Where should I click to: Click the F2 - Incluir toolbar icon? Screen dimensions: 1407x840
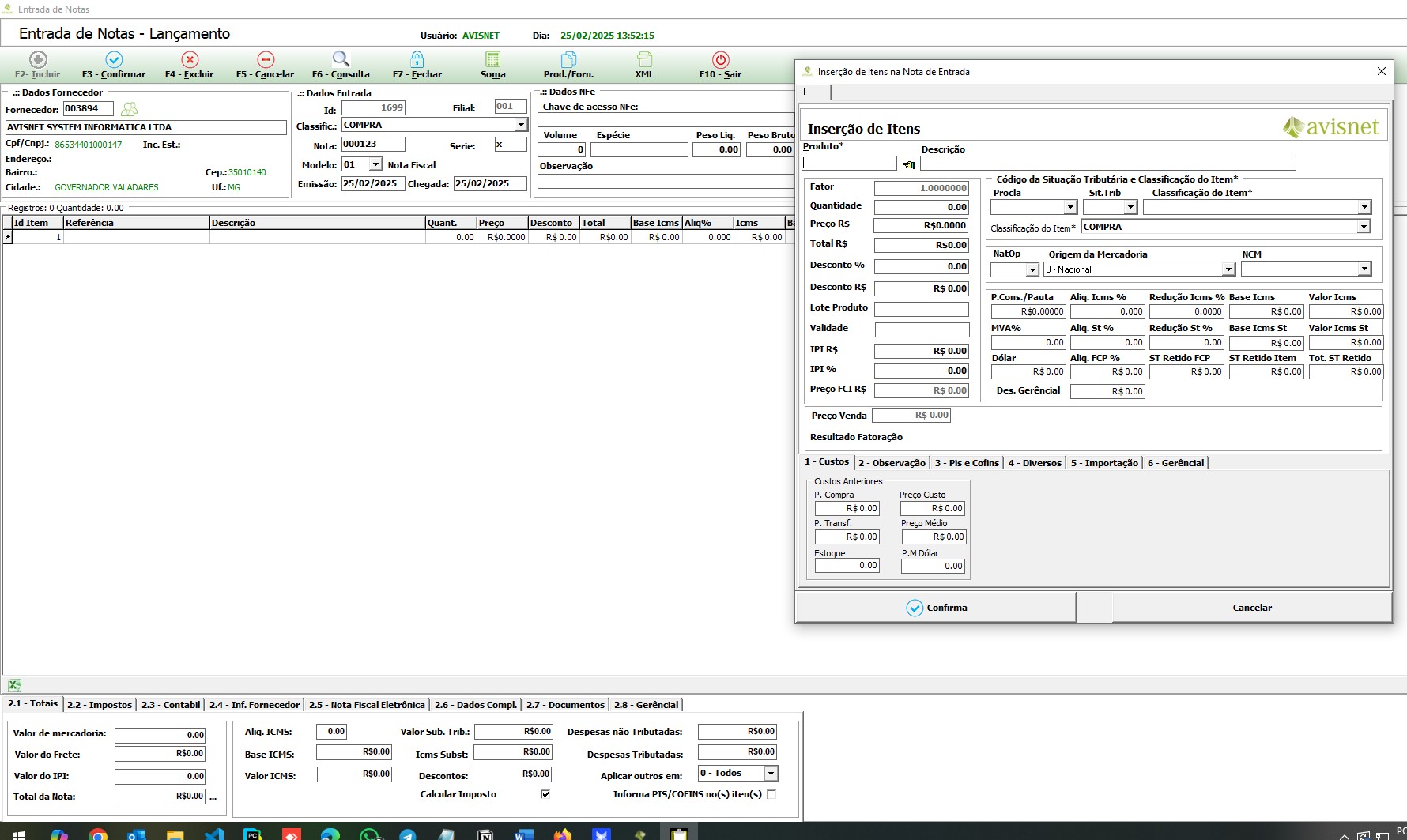(38, 60)
